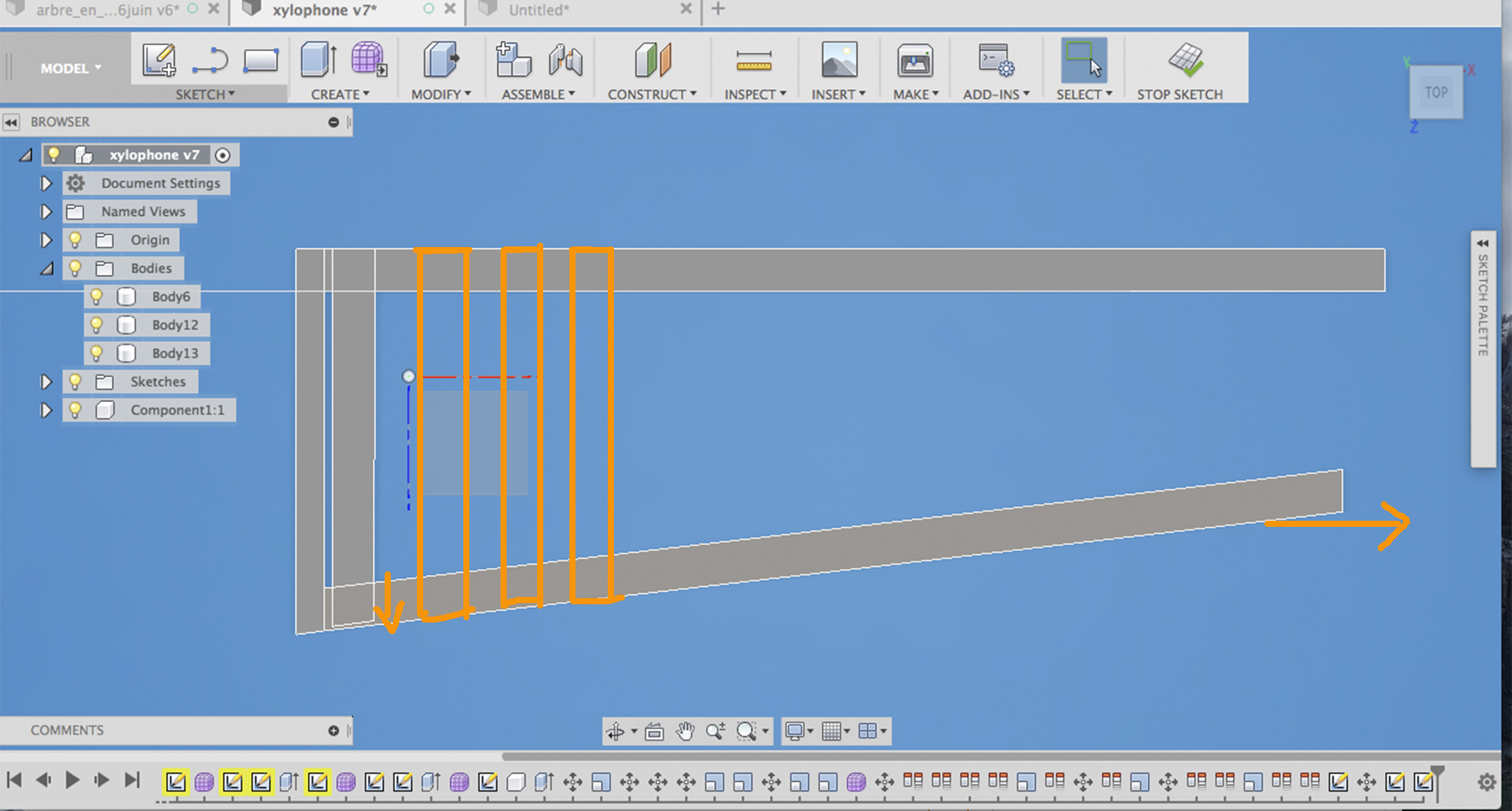Toggle the Origin folder light bulb
The height and width of the screenshot is (811, 1512).
(75, 240)
